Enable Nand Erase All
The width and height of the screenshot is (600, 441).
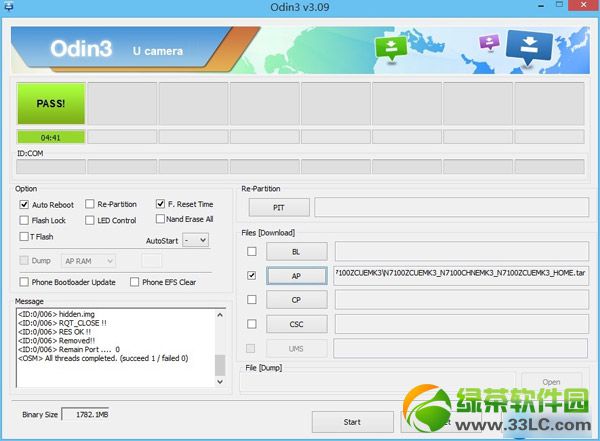(x=160, y=219)
